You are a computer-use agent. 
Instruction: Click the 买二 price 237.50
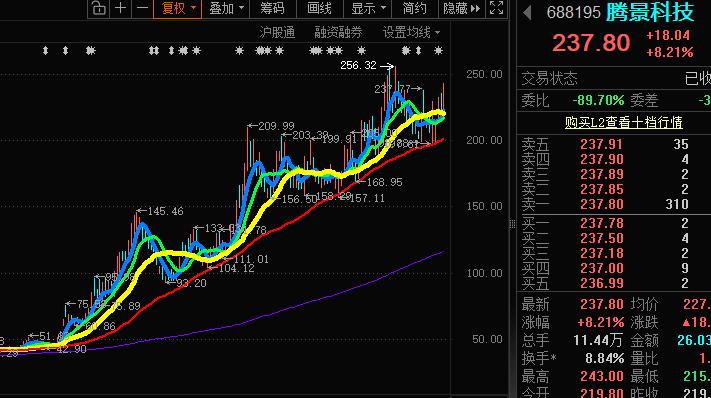click(x=601, y=238)
